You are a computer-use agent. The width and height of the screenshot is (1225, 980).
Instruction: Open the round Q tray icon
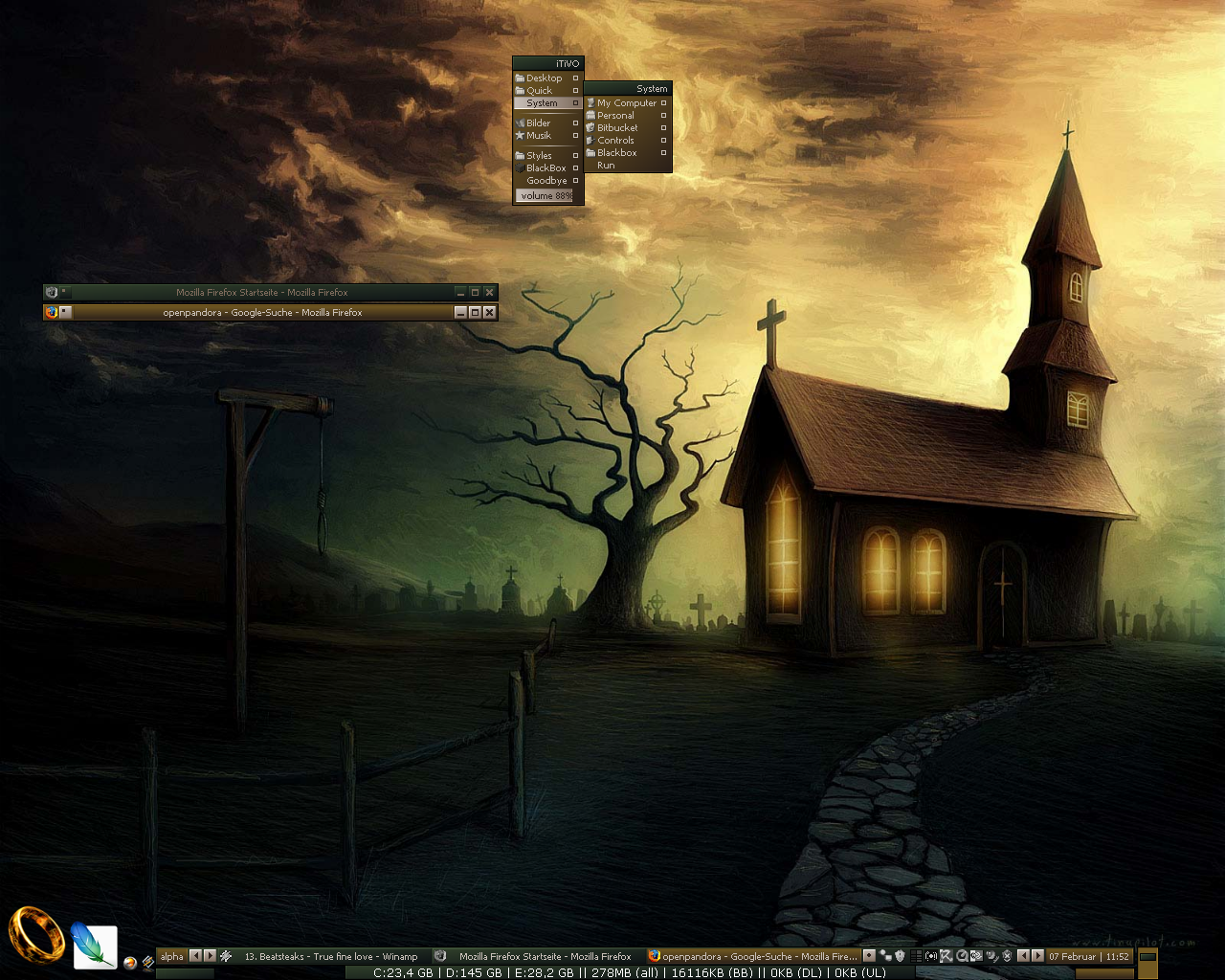(x=962, y=956)
